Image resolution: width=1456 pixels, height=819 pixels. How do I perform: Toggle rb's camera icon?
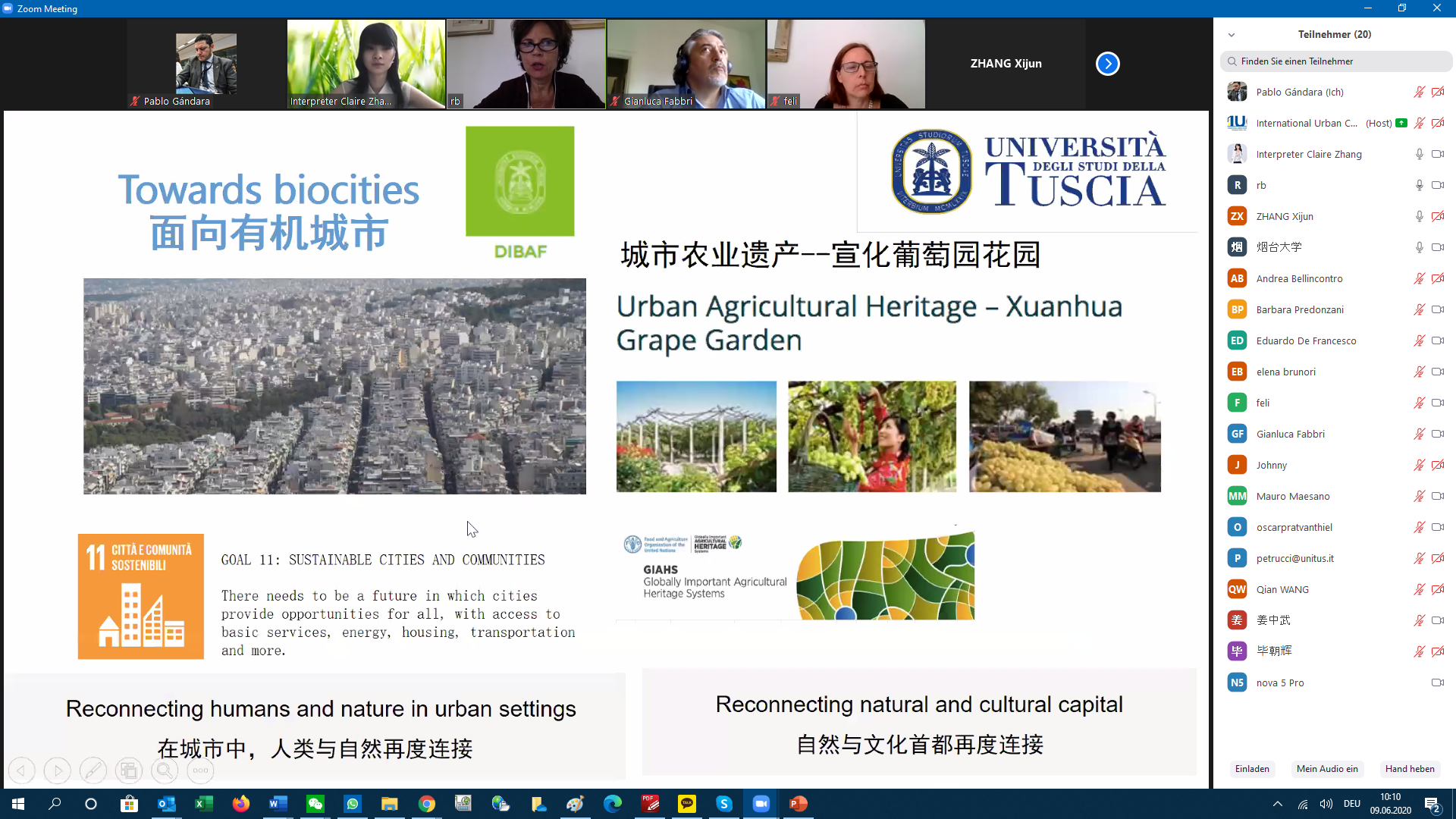(1437, 185)
